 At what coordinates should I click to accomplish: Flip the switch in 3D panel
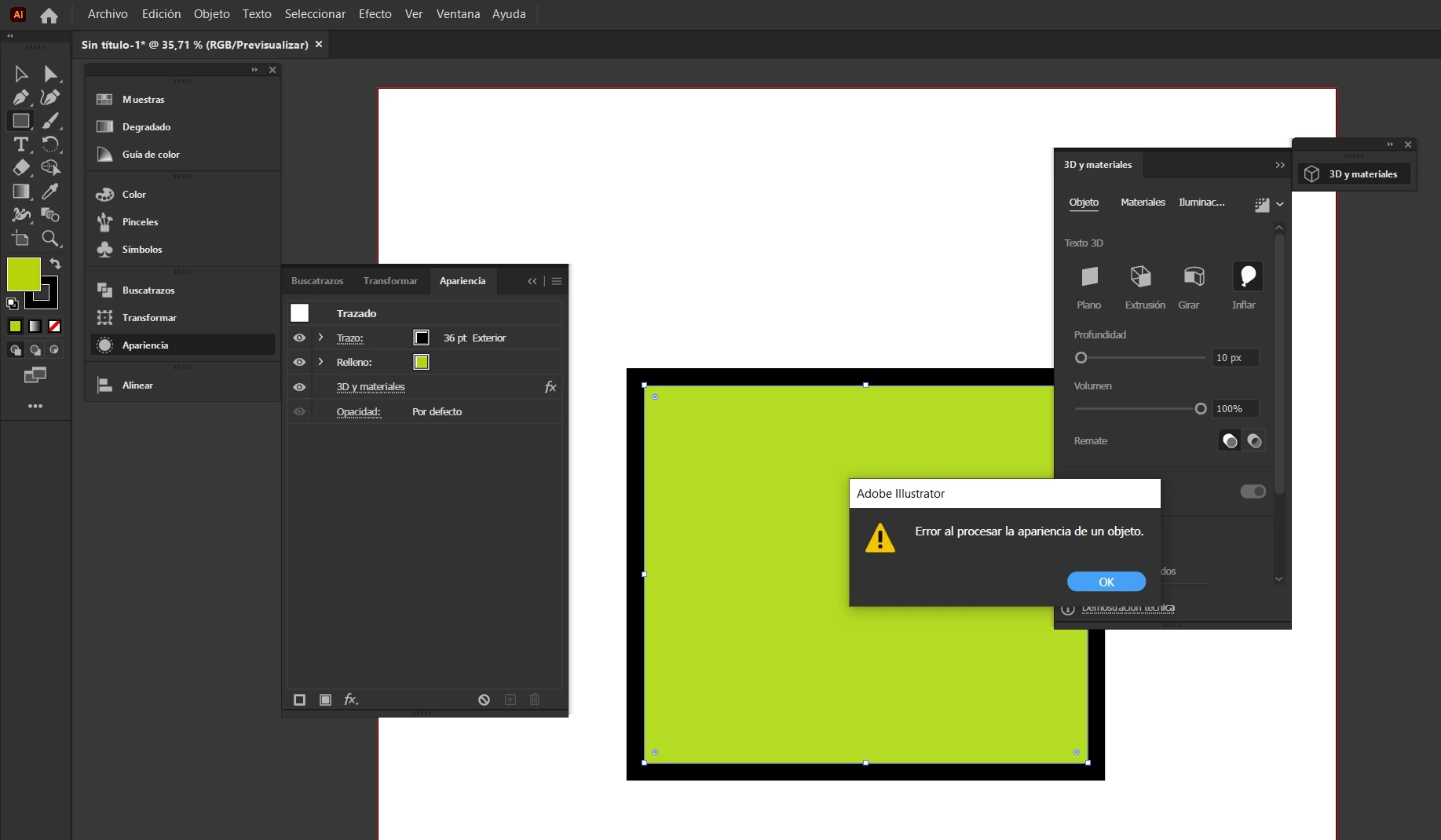pyautogui.click(x=1253, y=491)
